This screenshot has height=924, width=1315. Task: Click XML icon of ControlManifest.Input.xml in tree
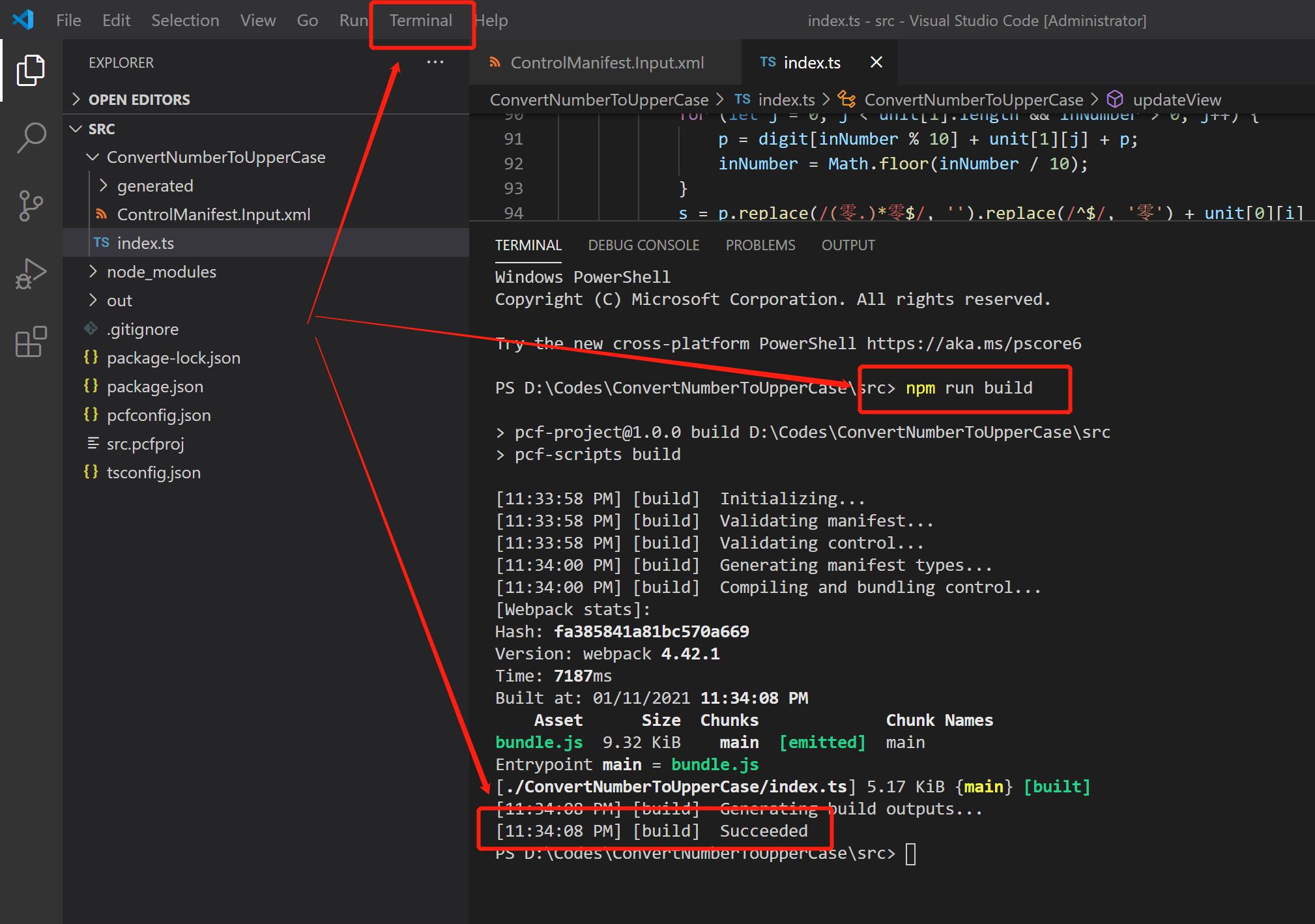pyautogui.click(x=101, y=214)
